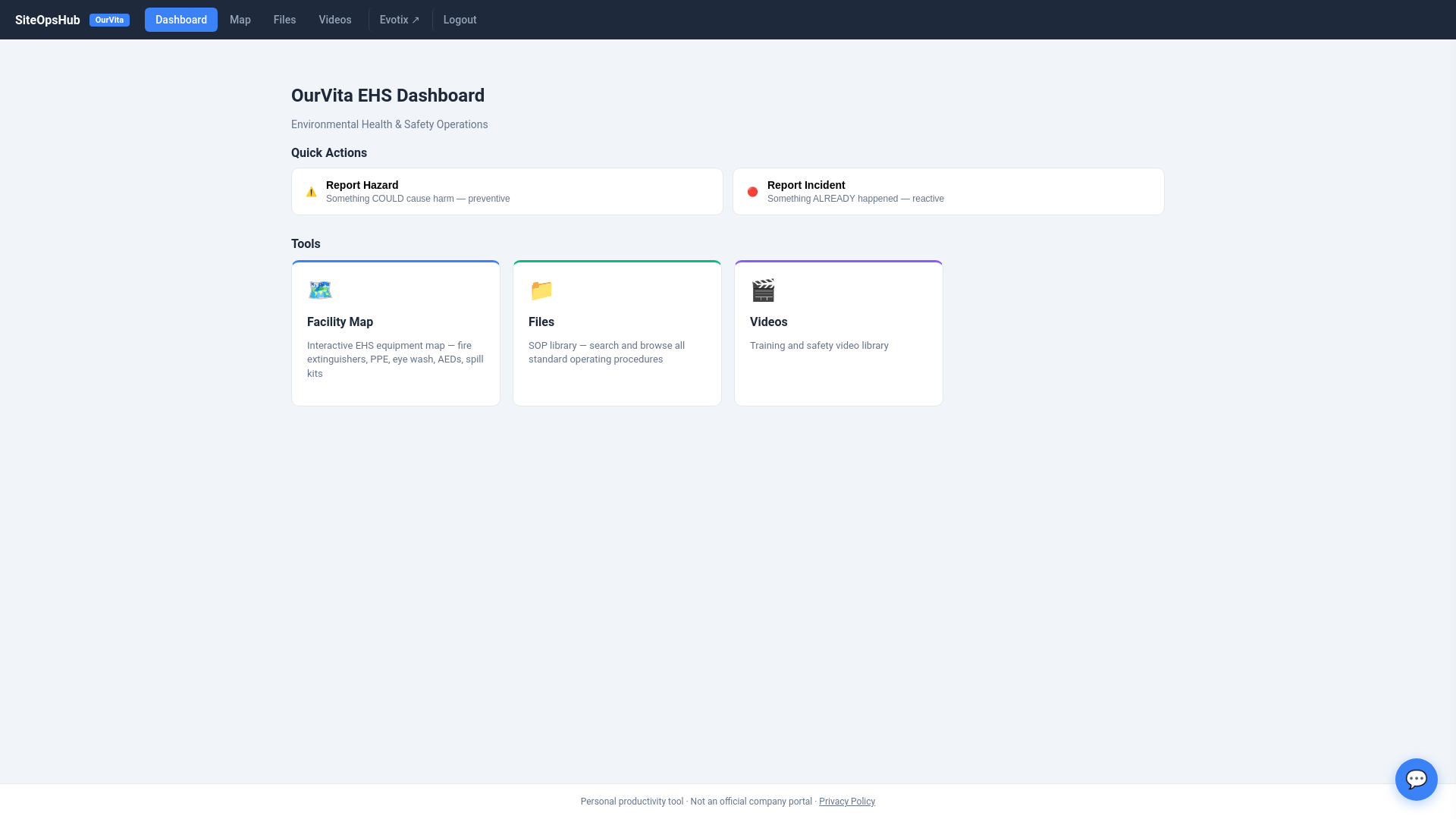Click the 'Tools' section heading
This screenshot has height=819, width=1456.
pyautogui.click(x=306, y=243)
